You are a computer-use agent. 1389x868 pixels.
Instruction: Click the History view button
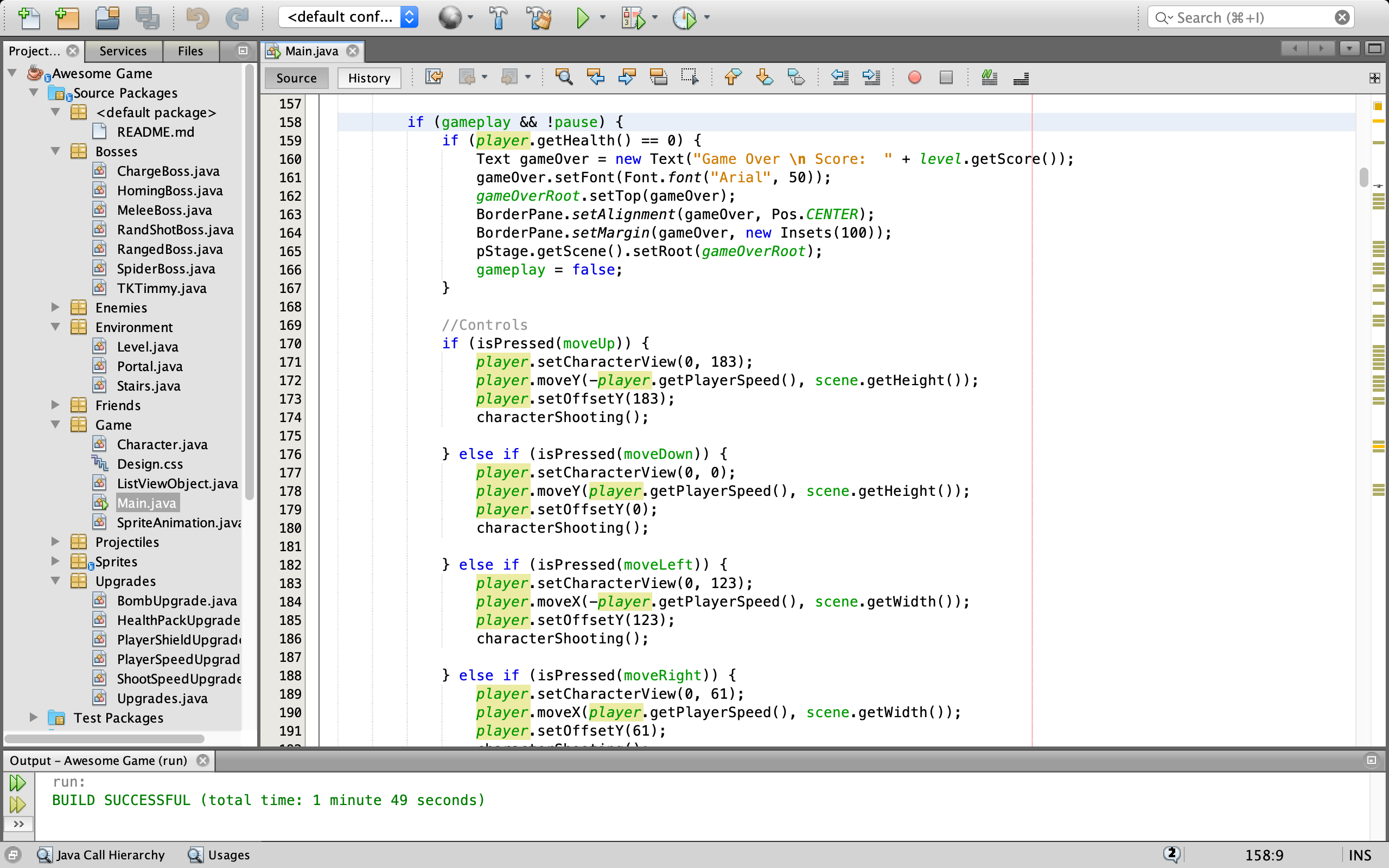coord(368,78)
